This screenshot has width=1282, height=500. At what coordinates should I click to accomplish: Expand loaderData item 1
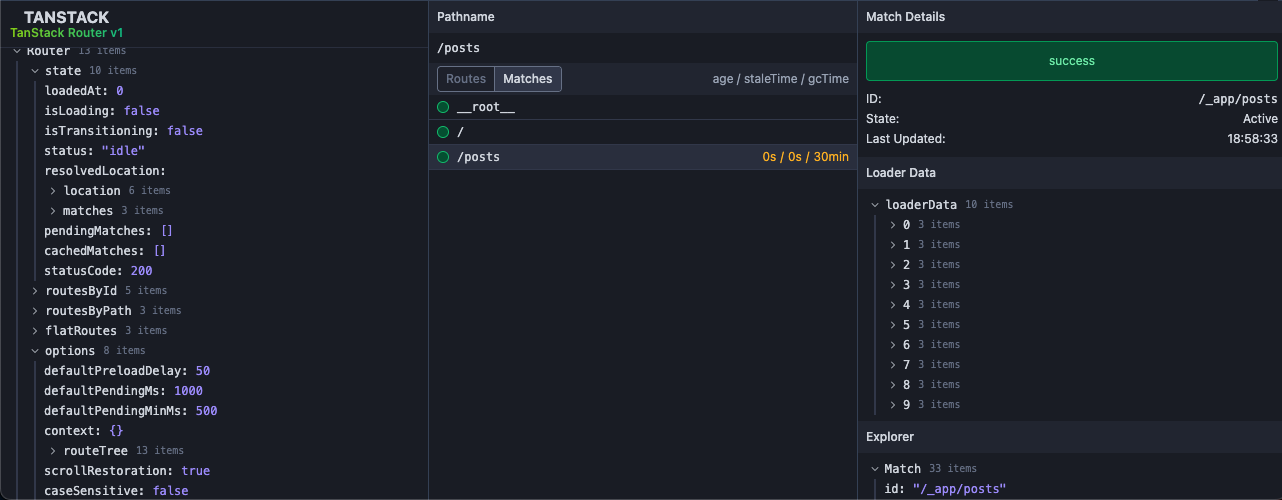click(893, 245)
